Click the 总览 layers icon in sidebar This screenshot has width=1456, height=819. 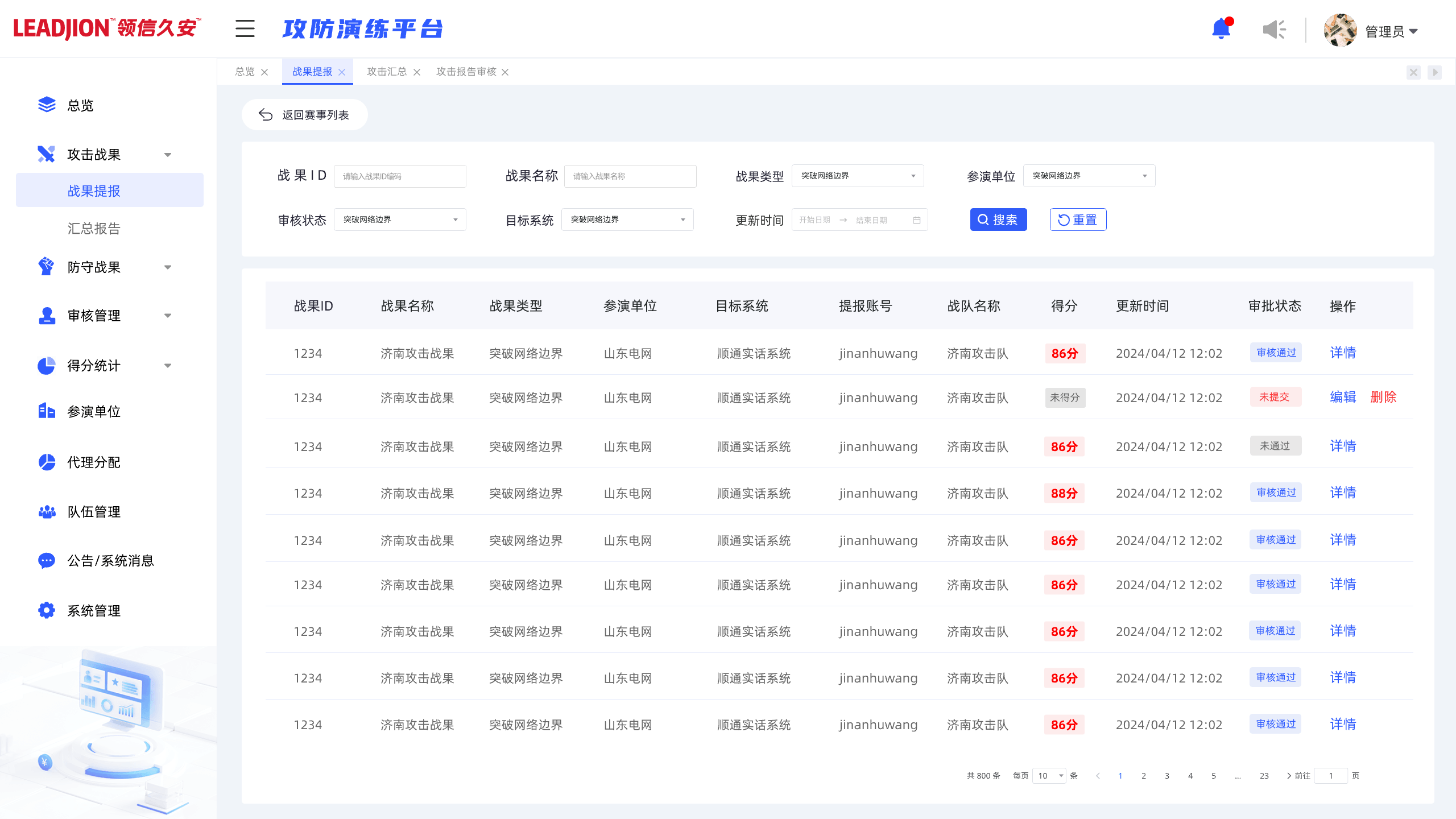[47, 105]
